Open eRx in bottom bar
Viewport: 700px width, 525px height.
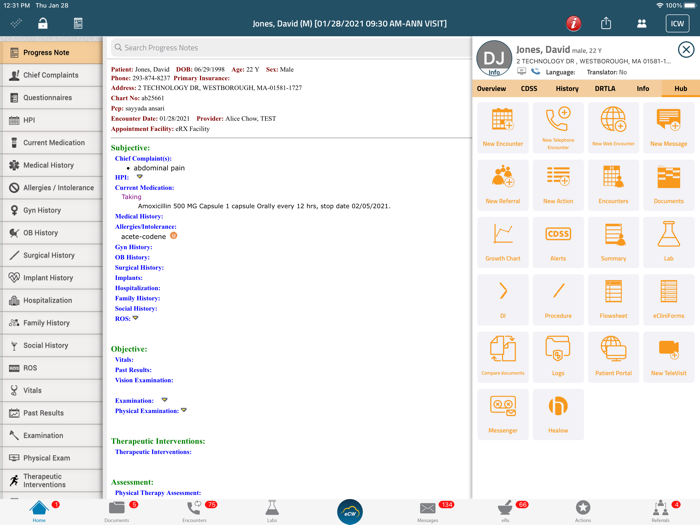505,511
